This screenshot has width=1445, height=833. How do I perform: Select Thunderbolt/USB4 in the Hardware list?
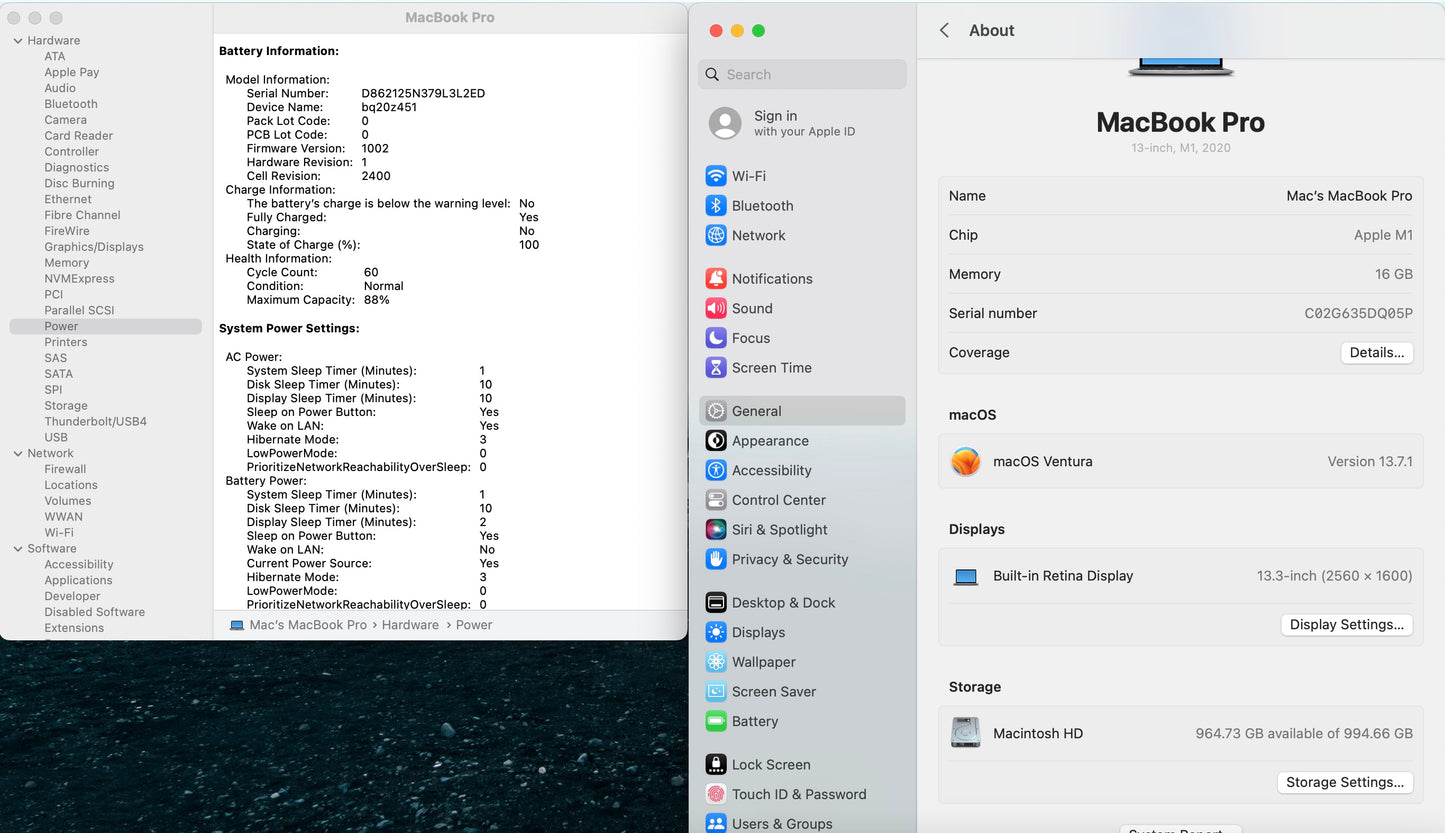pyautogui.click(x=95, y=422)
